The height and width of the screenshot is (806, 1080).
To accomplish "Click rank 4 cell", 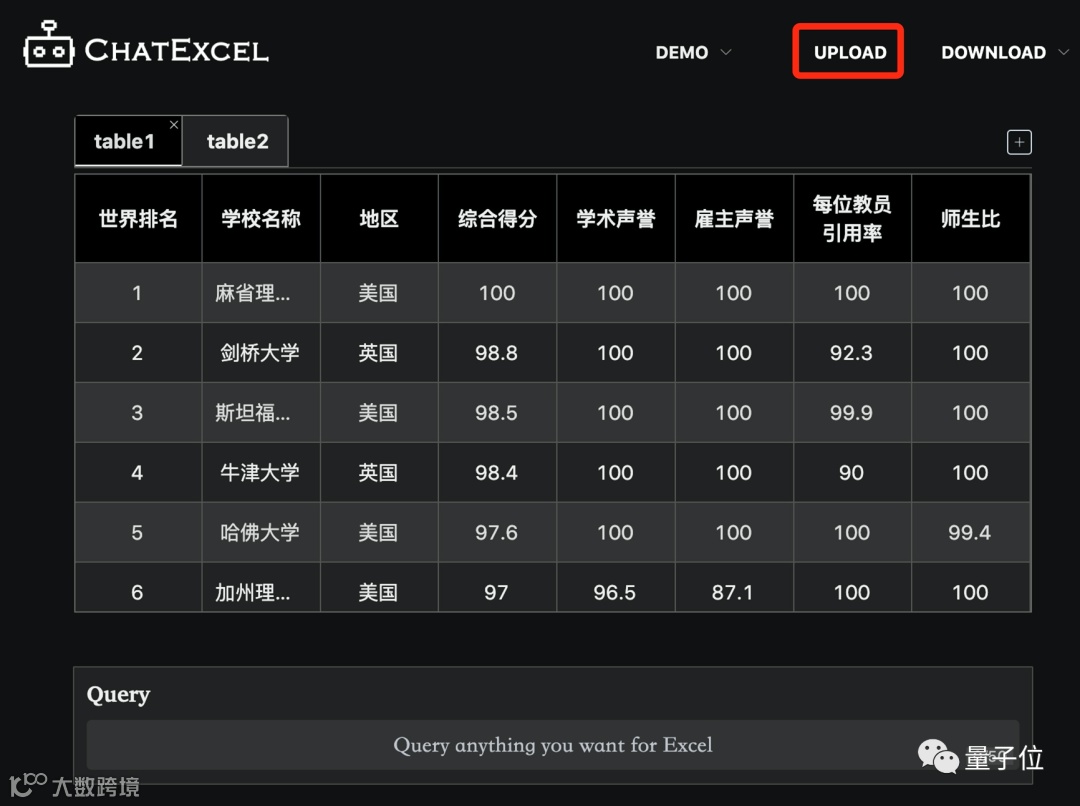I will pyautogui.click(x=138, y=473).
